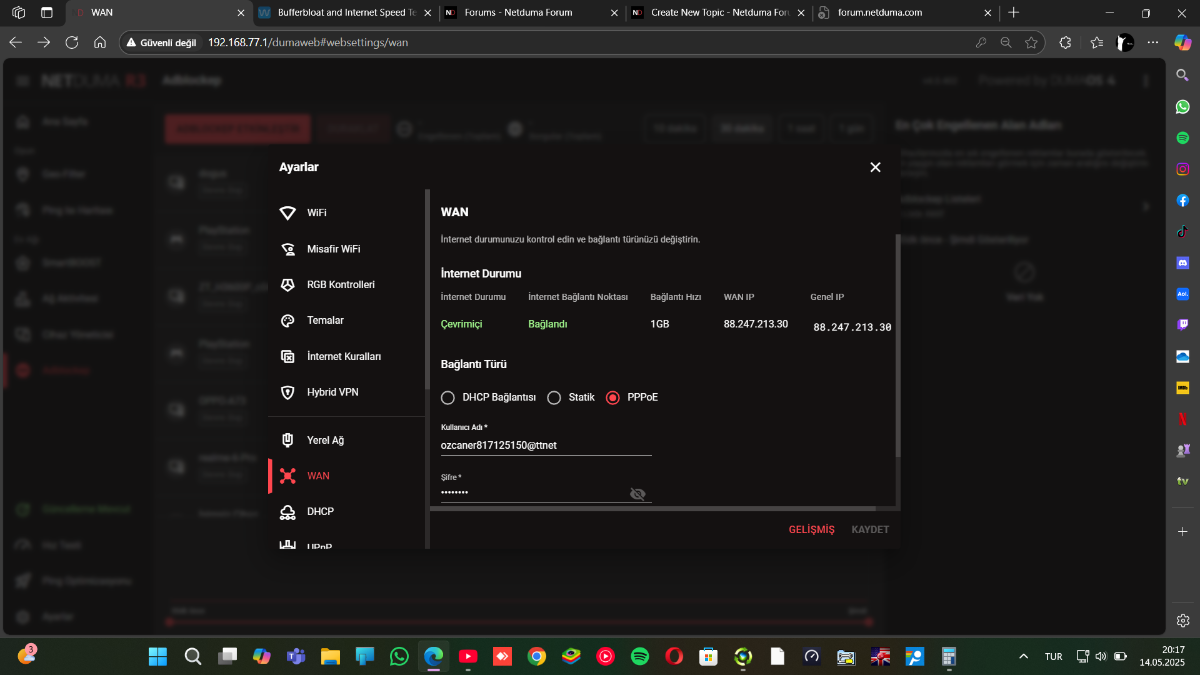Switch to the WAN browser tab

click(x=160, y=13)
